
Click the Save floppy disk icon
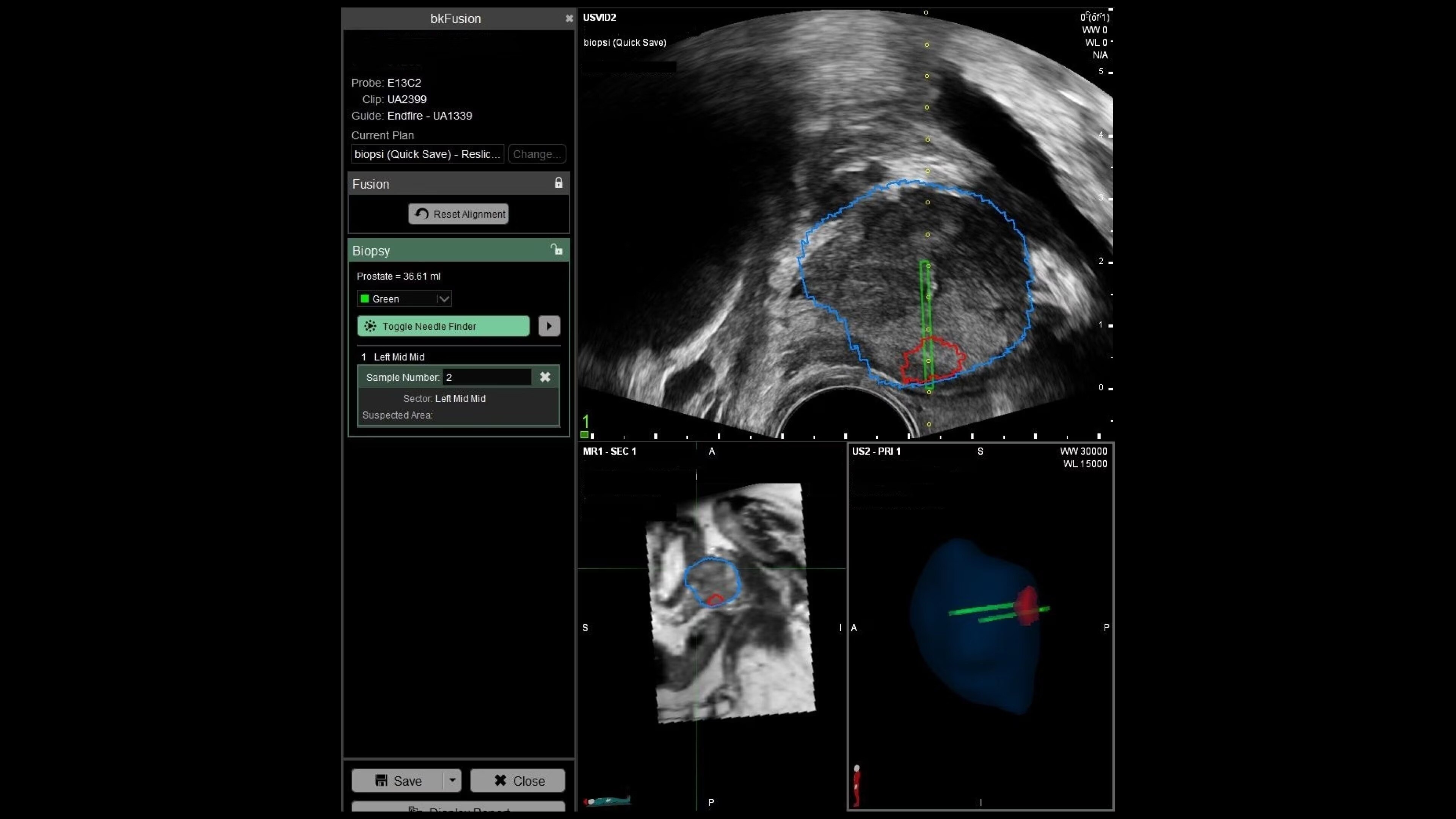point(381,781)
